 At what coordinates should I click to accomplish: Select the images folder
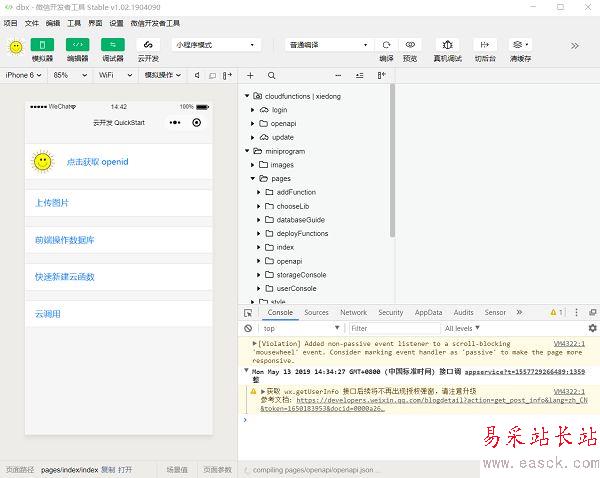coord(282,165)
